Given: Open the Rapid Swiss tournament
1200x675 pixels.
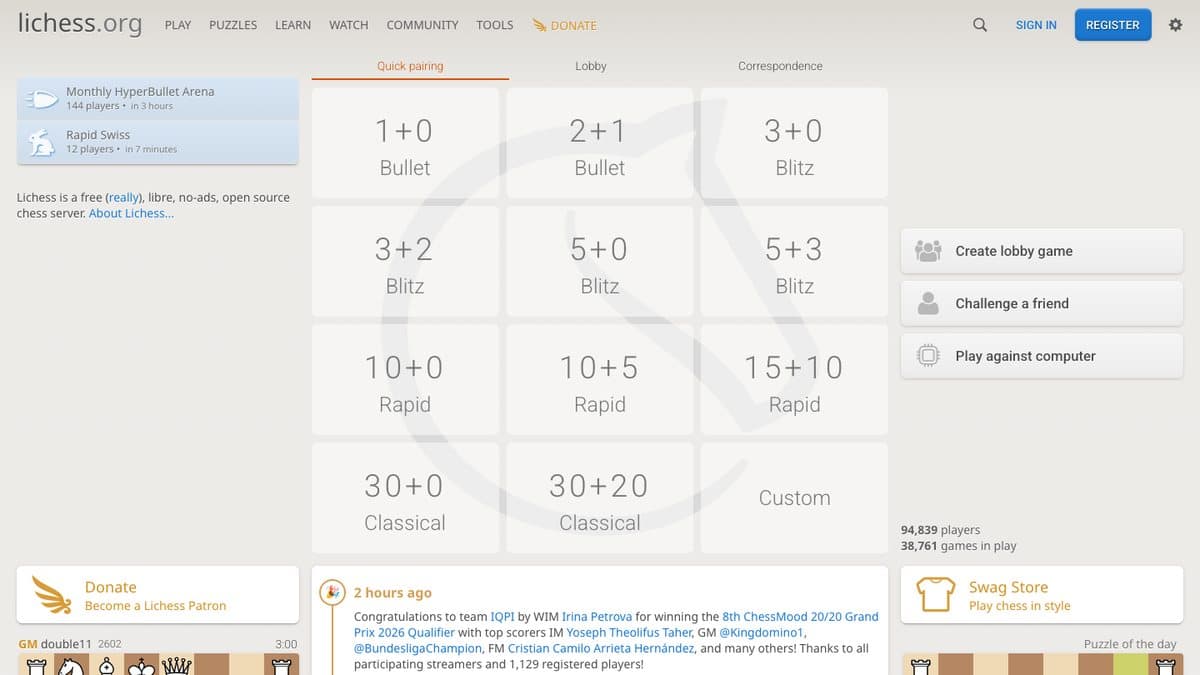Looking at the screenshot, I should pos(158,142).
